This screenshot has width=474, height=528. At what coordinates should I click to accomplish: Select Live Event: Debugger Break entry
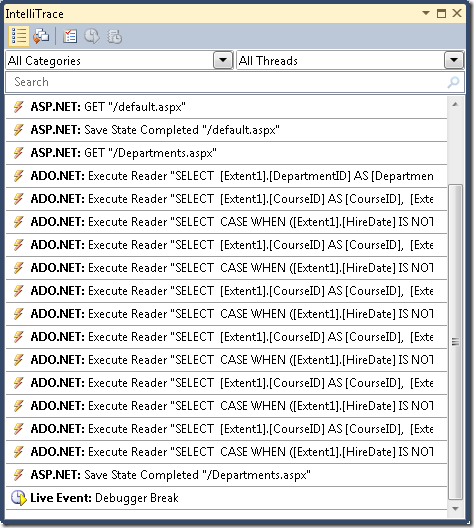click(226, 498)
